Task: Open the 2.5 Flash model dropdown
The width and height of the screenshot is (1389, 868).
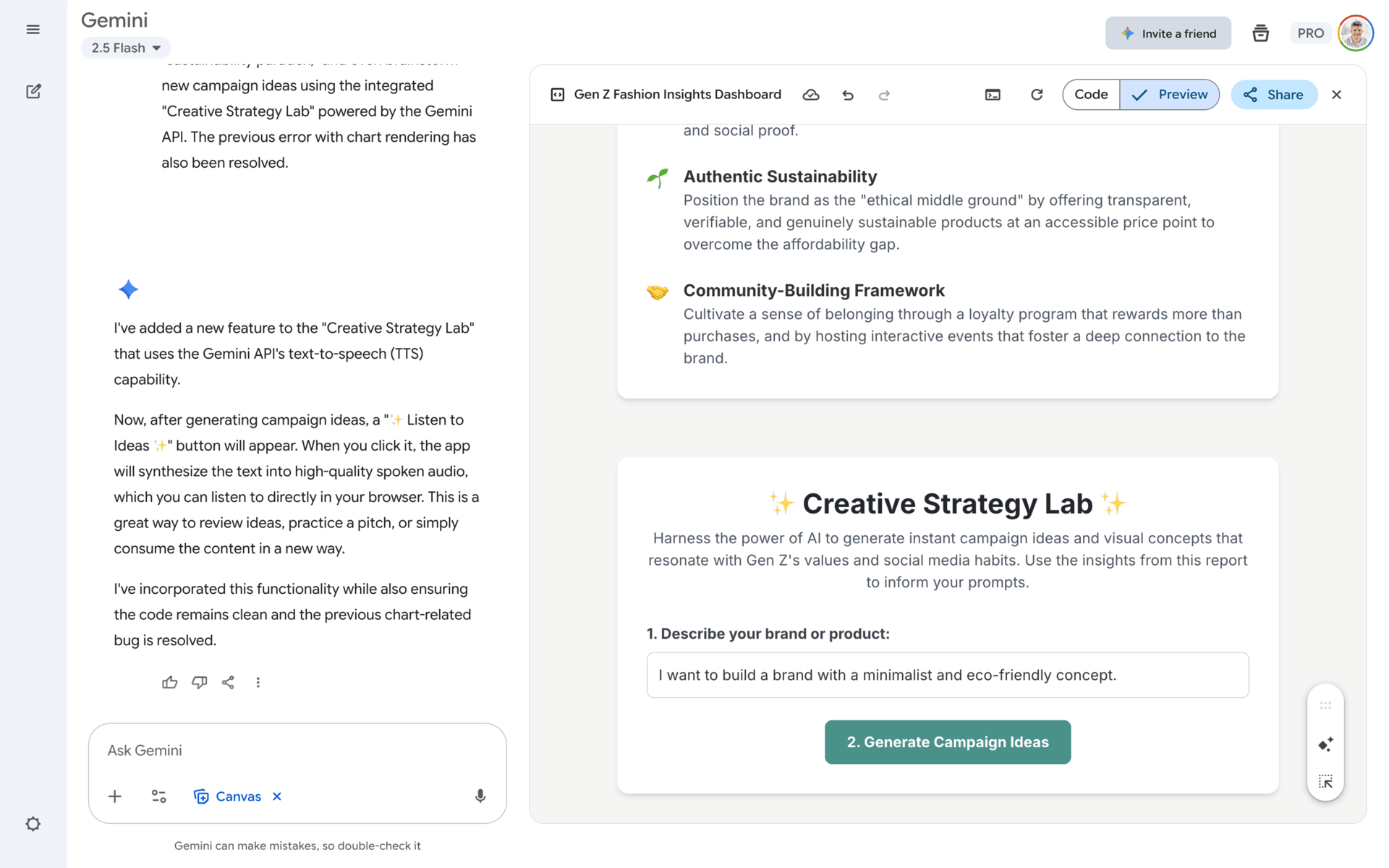Action: [126, 48]
